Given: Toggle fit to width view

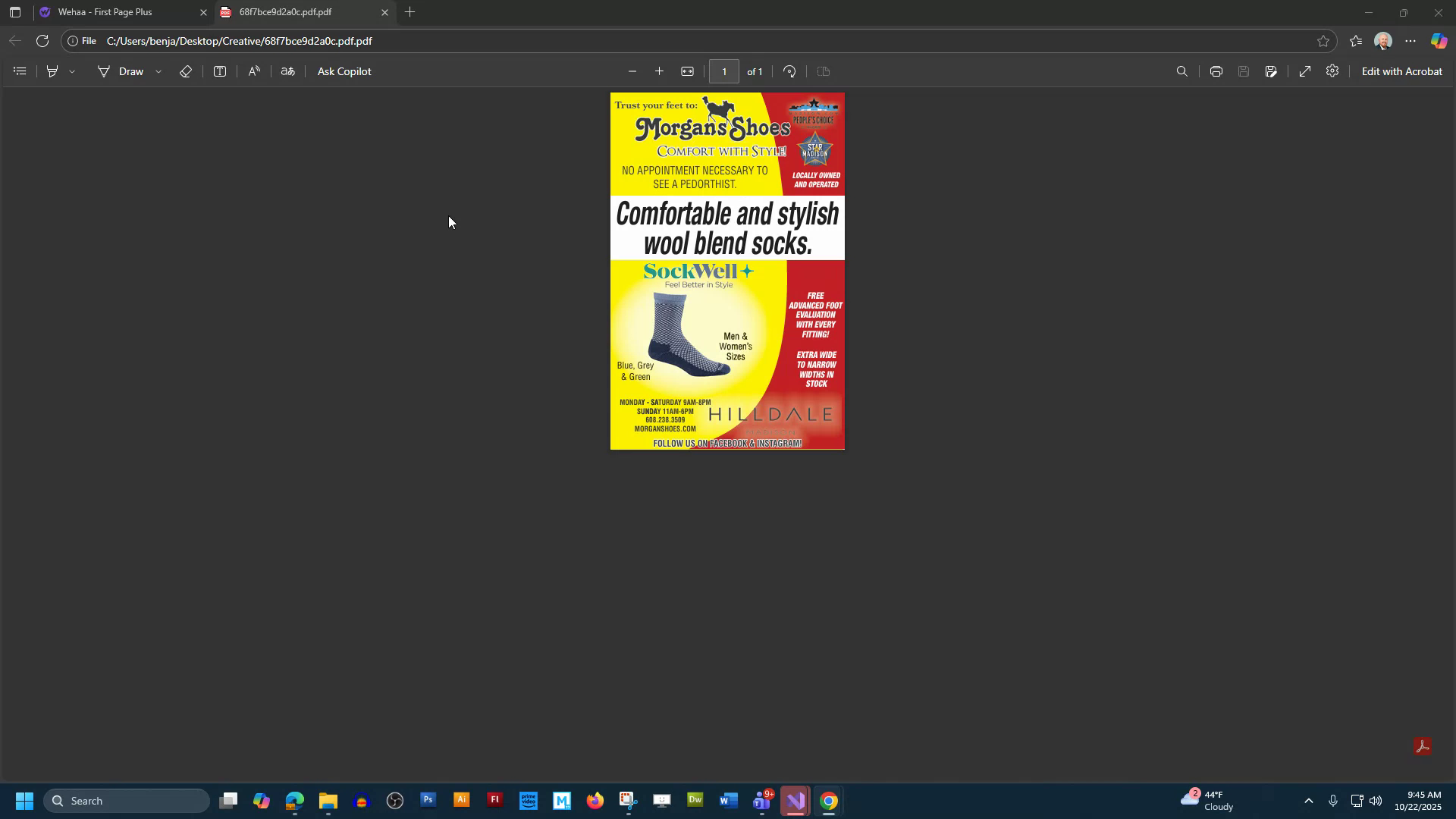Looking at the screenshot, I should (x=688, y=71).
